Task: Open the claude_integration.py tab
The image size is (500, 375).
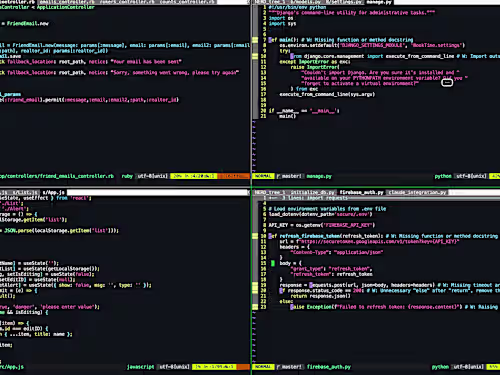Action: pyautogui.click(x=417, y=192)
